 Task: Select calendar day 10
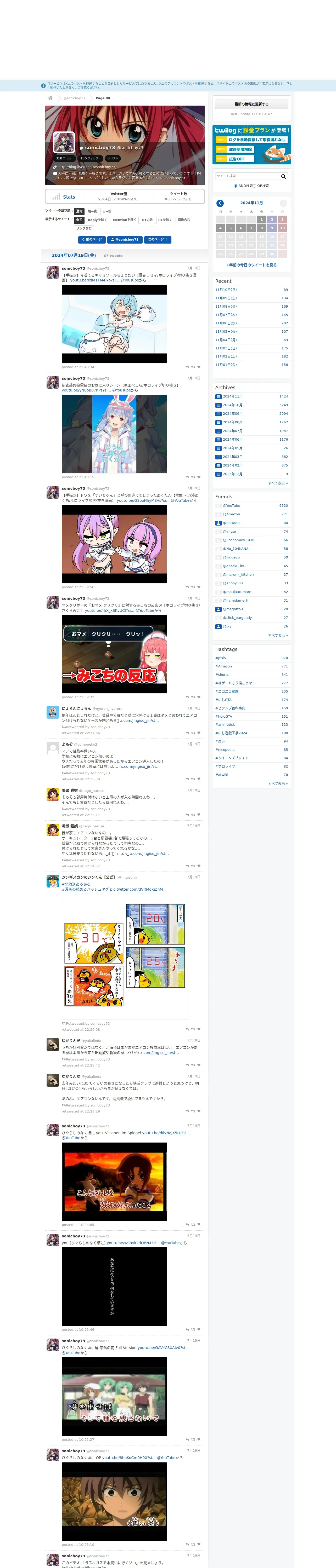click(x=282, y=228)
